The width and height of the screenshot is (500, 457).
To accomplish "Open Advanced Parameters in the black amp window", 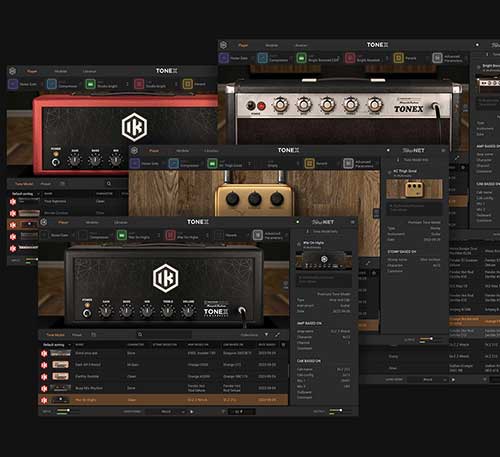I will [x=258, y=235].
